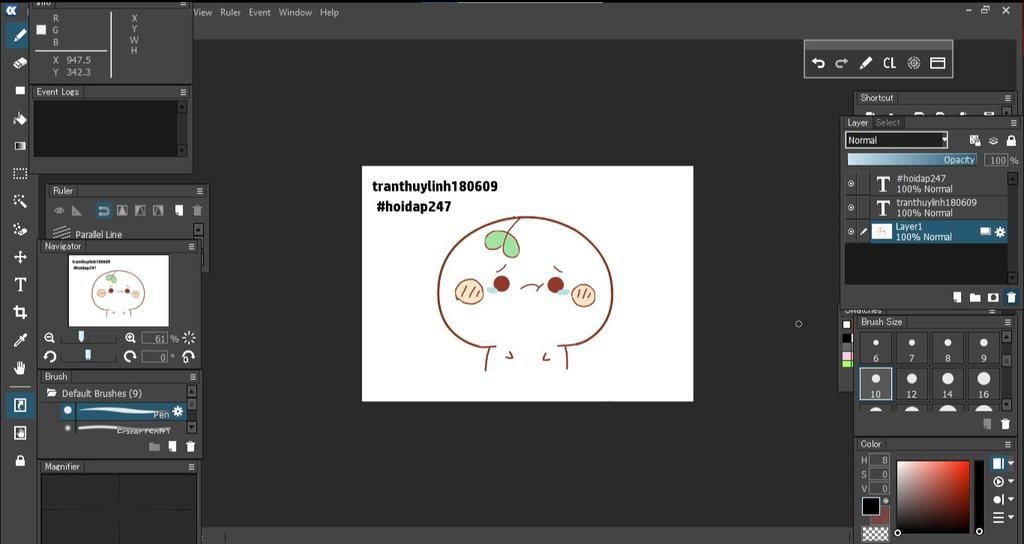Choose brush size 16
1024x544 pixels.
[x=984, y=384]
